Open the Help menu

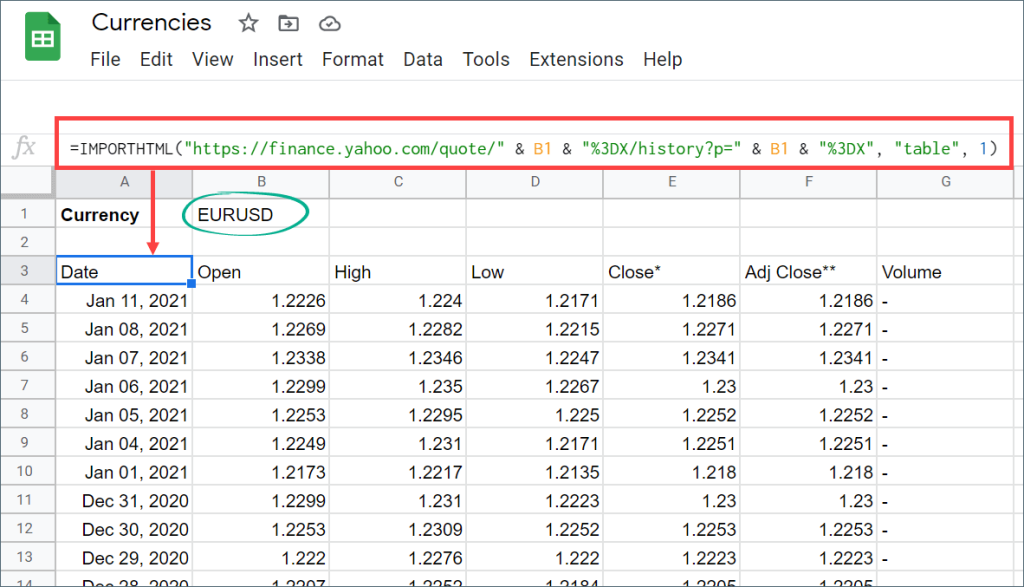662,59
